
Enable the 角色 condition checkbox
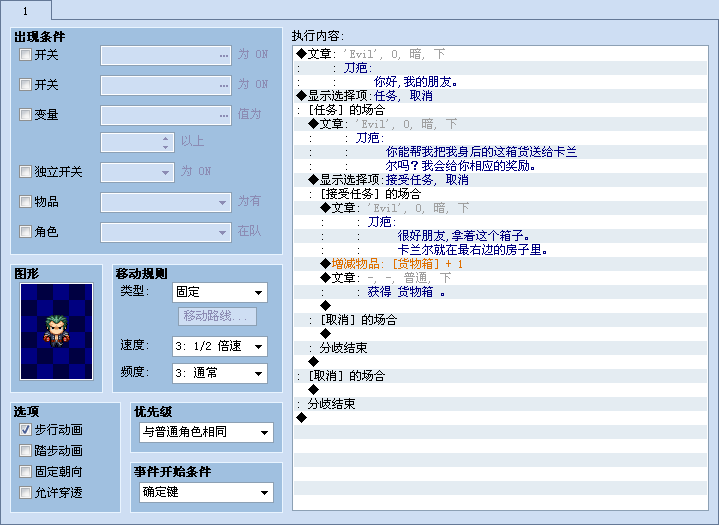25,232
